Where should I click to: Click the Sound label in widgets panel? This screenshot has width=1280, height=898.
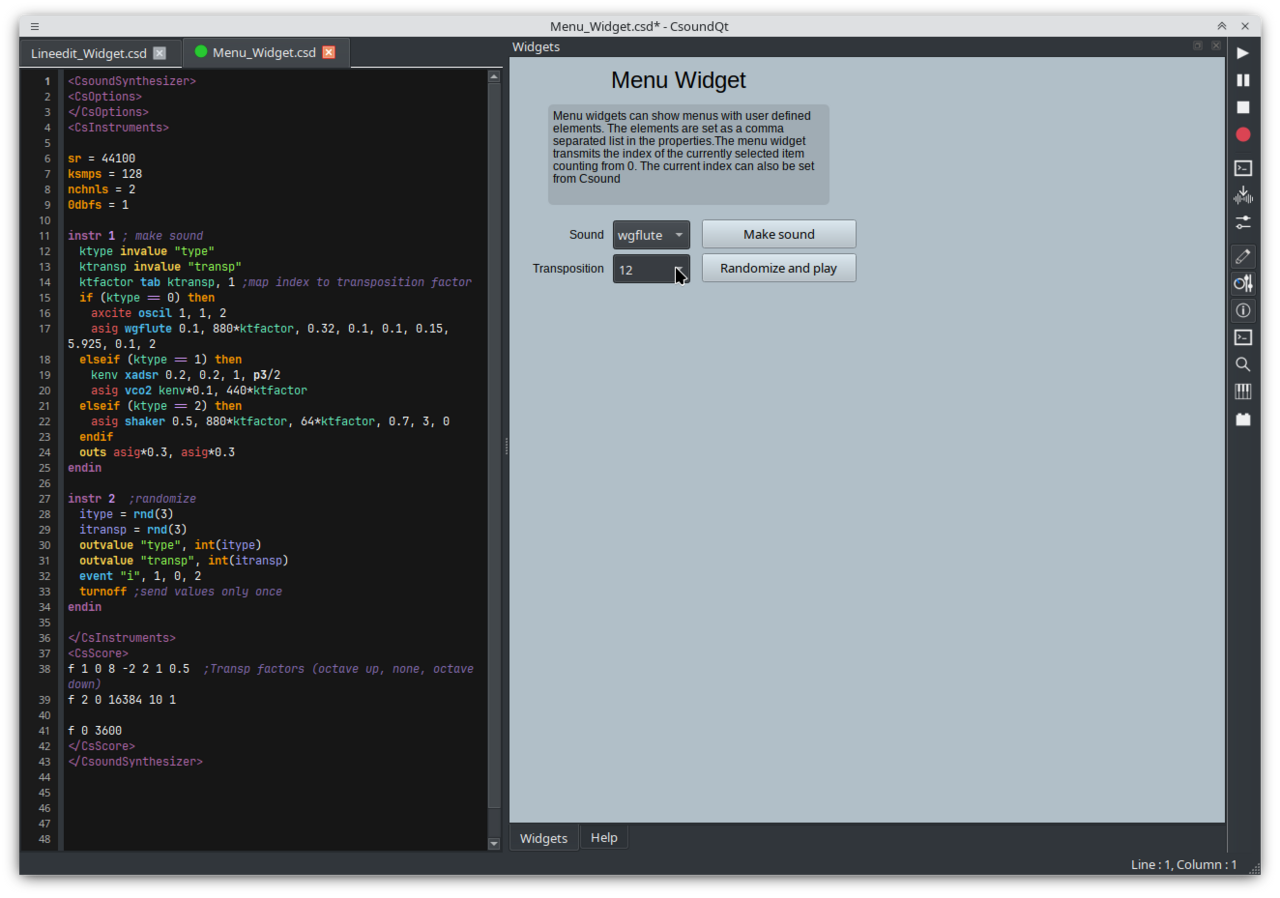point(587,235)
